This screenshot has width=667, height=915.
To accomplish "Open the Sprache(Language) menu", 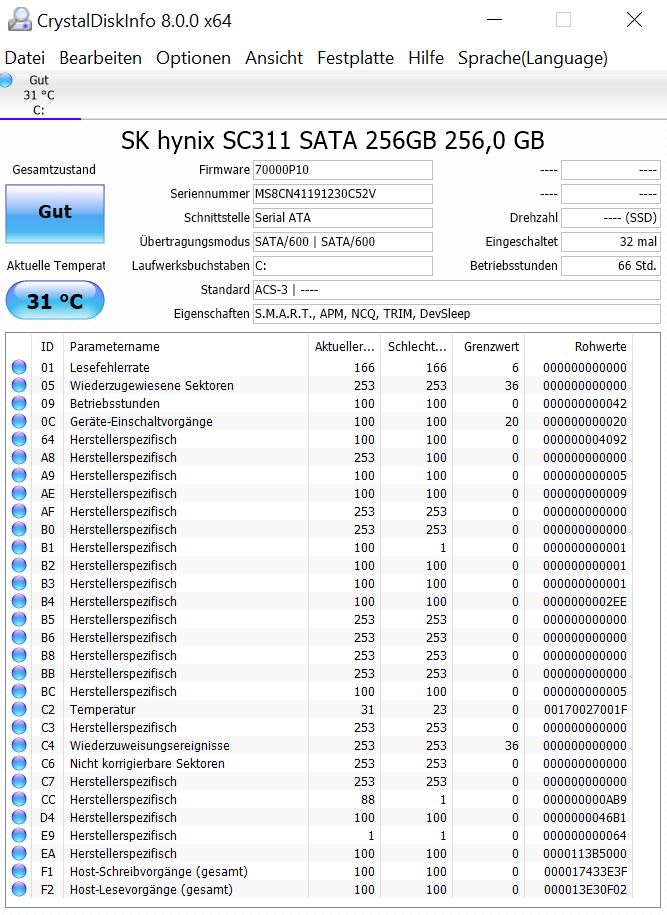I will coord(533,58).
